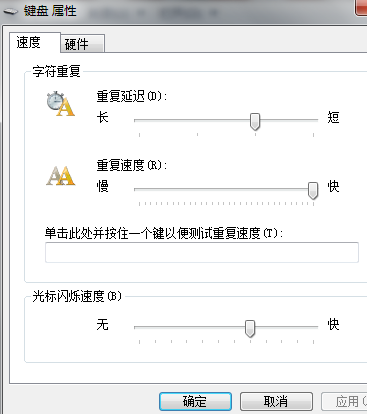Select the 速度 tab

(35, 43)
